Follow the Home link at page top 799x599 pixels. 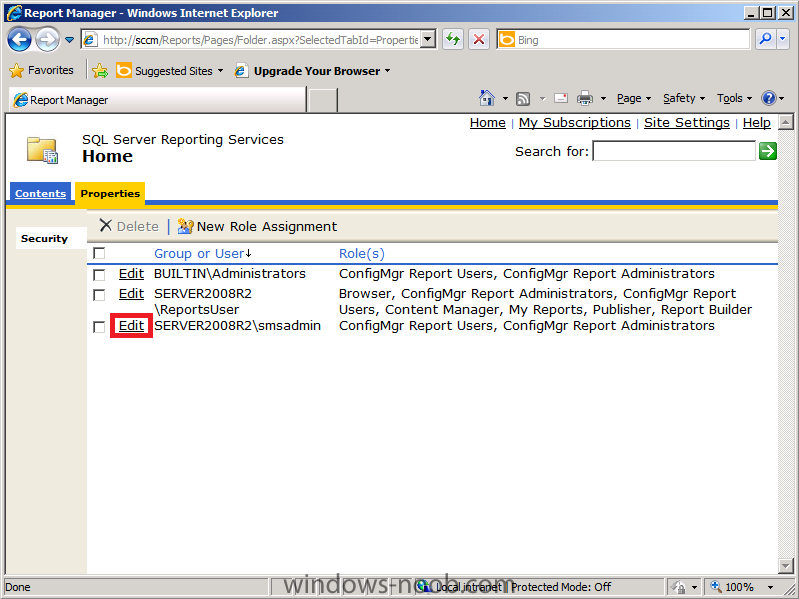point(488,123)
